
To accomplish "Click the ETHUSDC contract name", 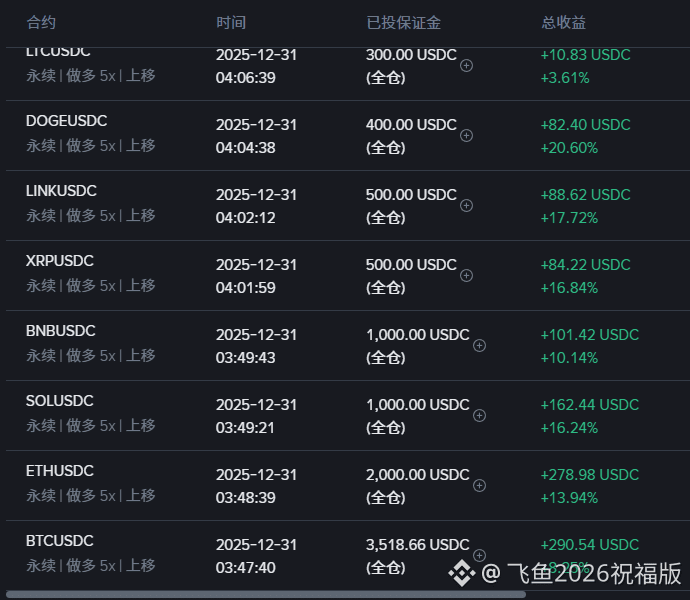I will [x=59, y=471].
